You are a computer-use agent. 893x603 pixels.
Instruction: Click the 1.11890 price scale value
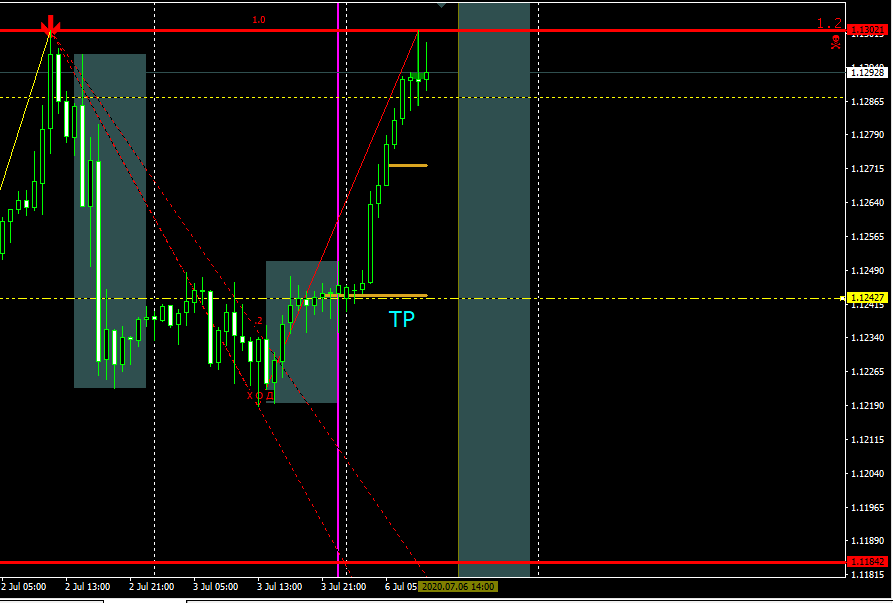click(867, 541)
